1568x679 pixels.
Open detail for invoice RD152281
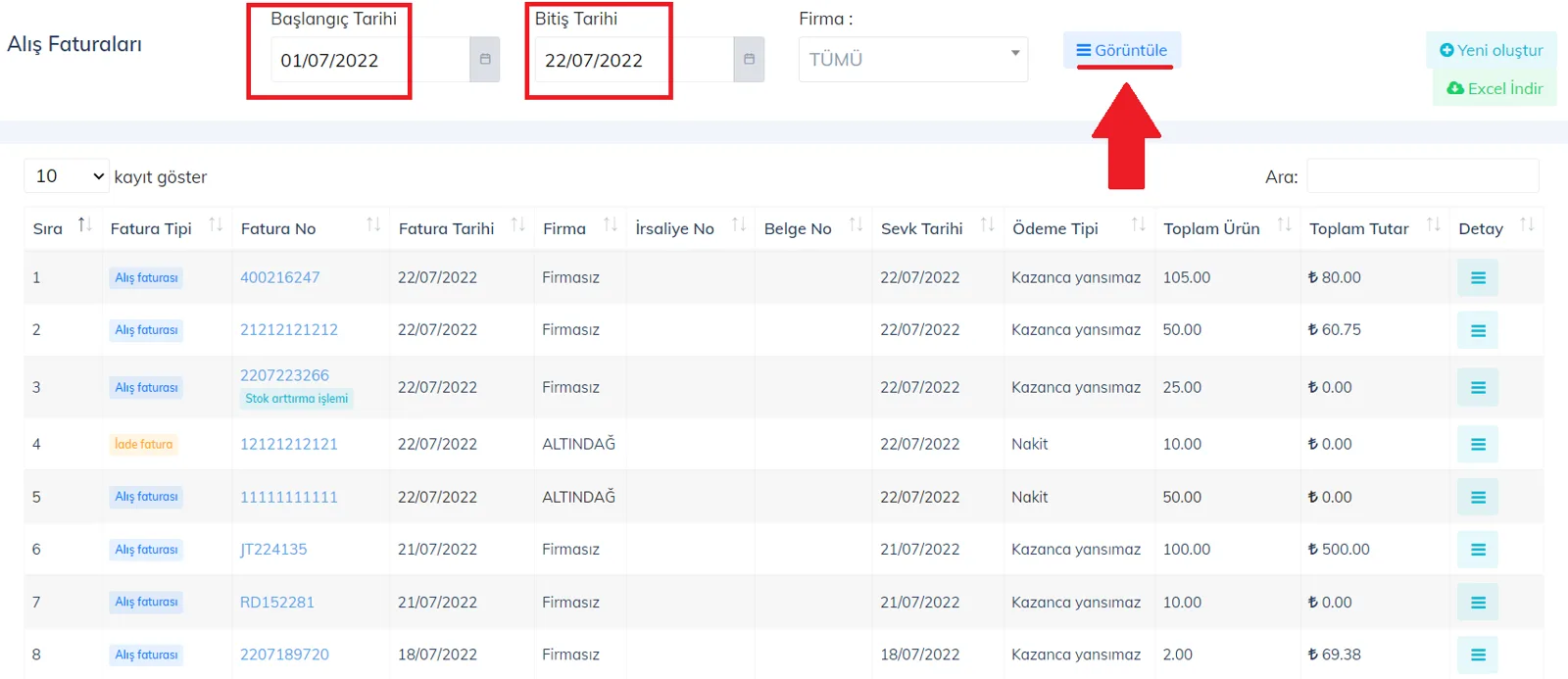(x=1478, y=603)
